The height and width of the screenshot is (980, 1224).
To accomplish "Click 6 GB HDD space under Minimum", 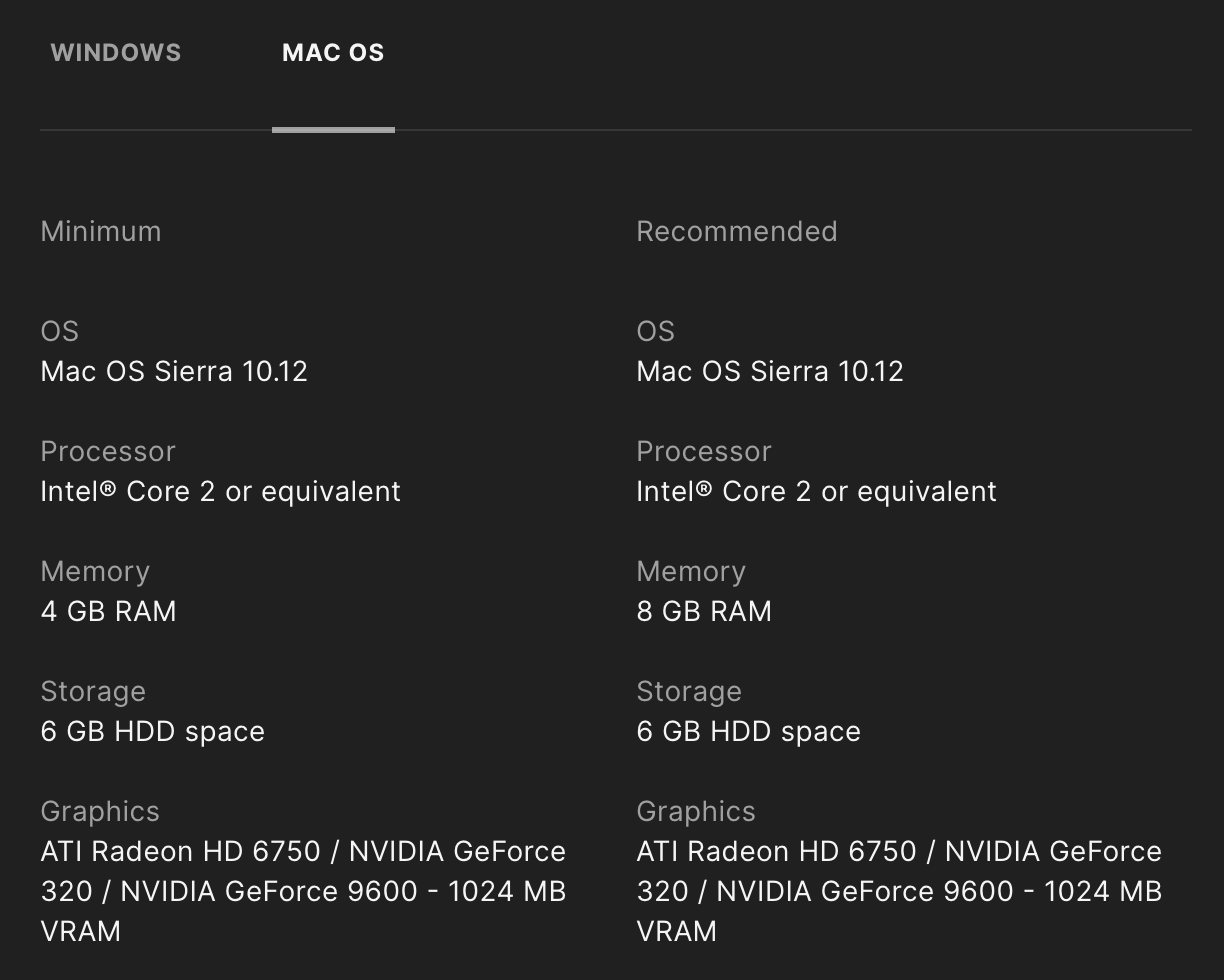I will click(x=153, y=731).
